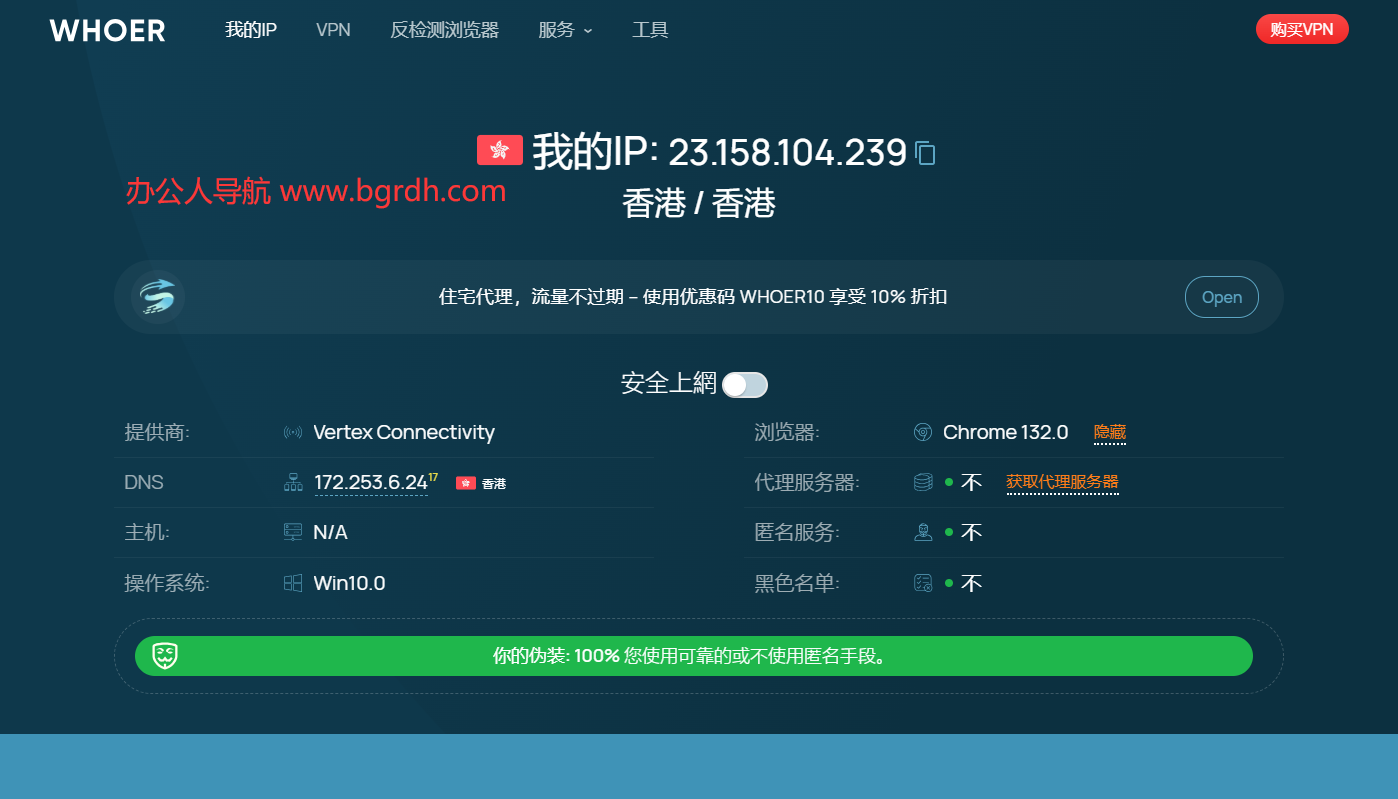Viewport: 1398px width, 799px height.
Task: Open the 获取代理服务器 link
Action: pos(1062,482)
